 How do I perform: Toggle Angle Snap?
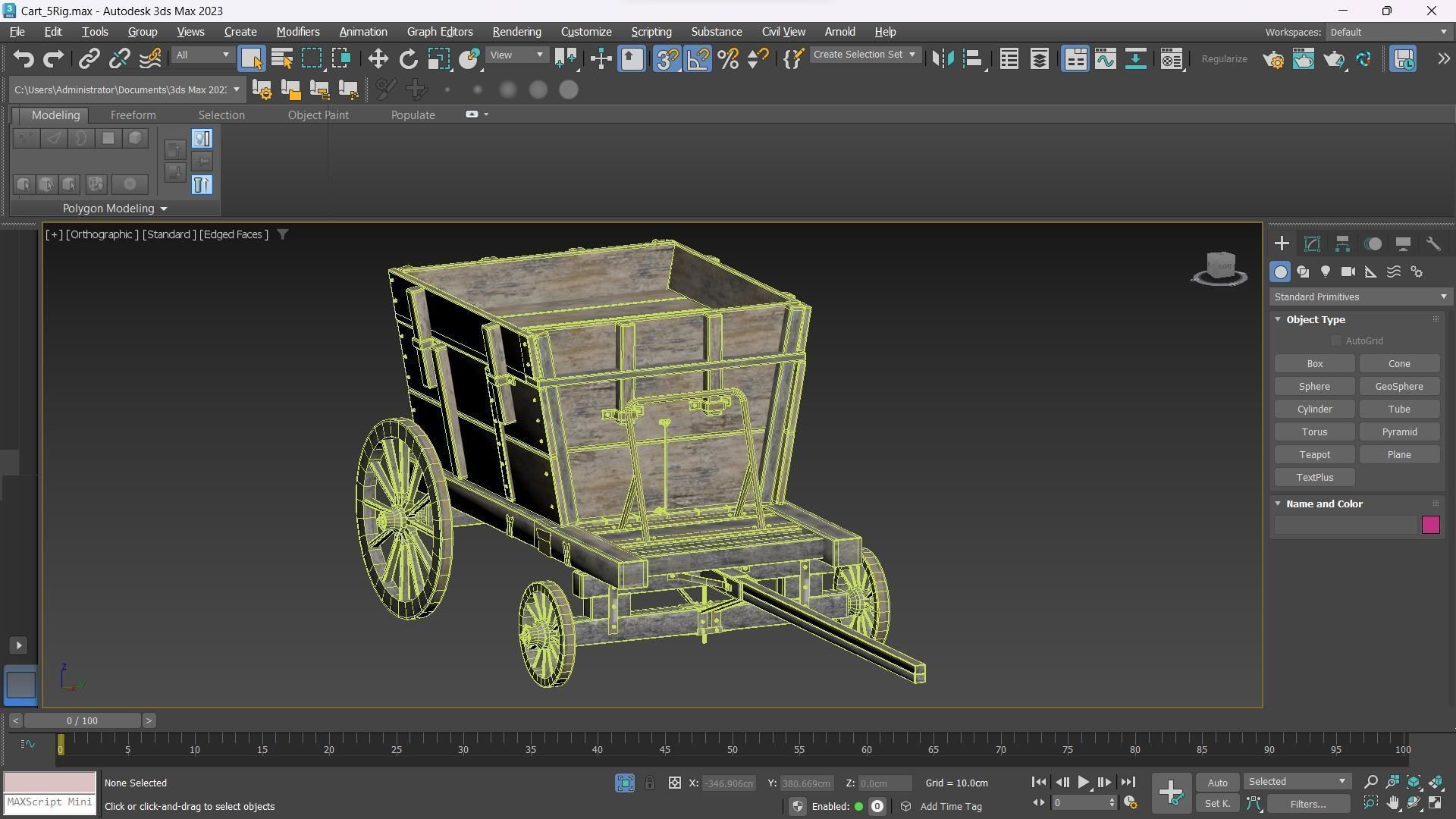pyautogui.click(x=698, y=58)
